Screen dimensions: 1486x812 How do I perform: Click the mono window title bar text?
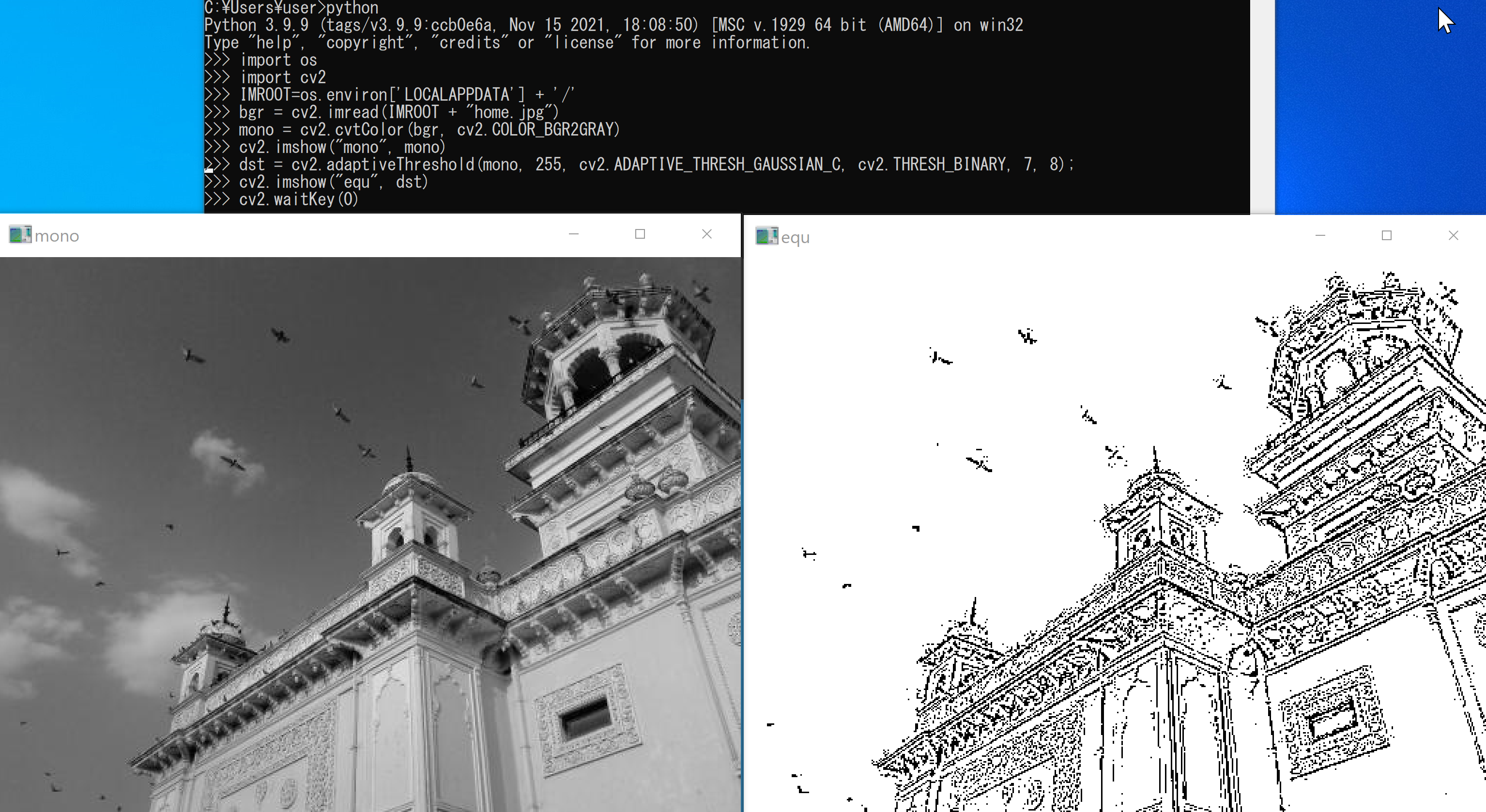pos(57,236)
